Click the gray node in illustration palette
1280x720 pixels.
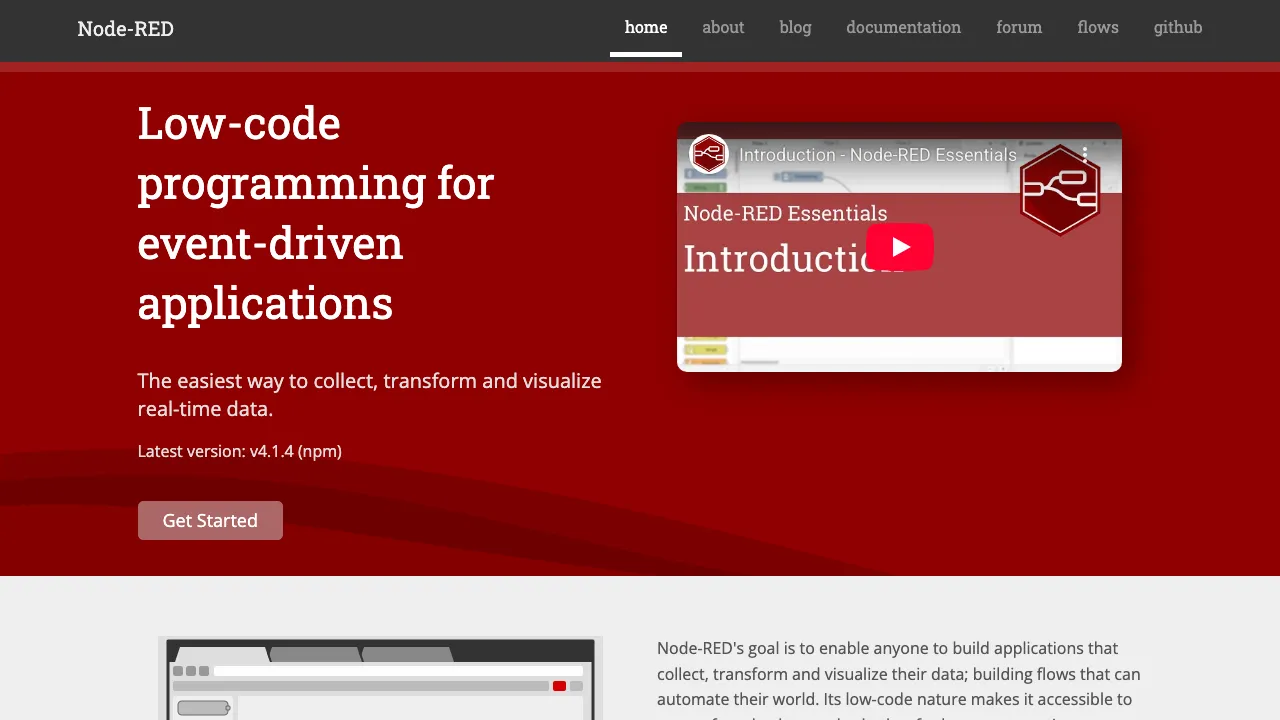click(x=203, y=708)
